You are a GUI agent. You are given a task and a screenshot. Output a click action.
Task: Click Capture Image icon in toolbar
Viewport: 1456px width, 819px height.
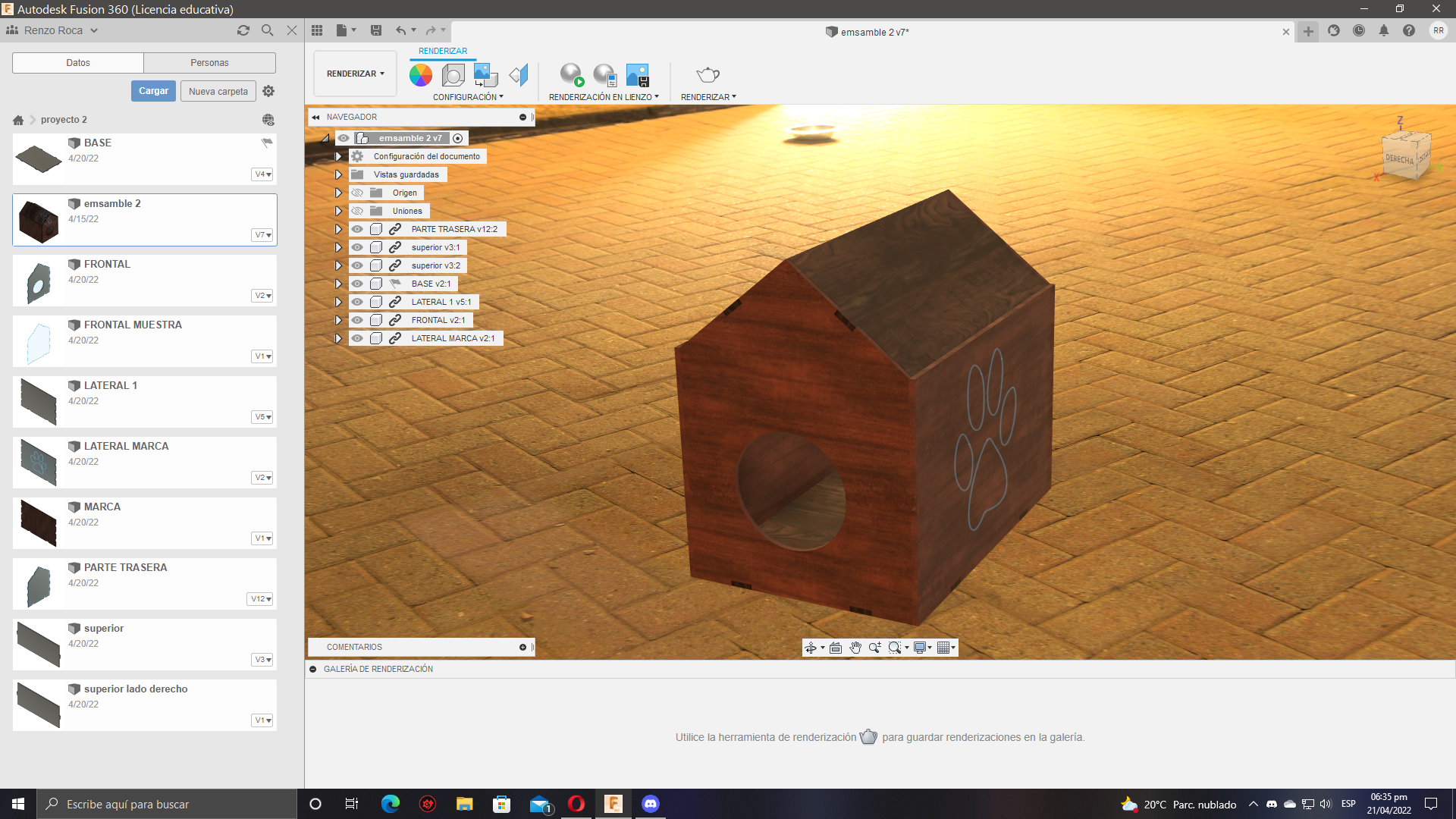click(x=638, y=75)
